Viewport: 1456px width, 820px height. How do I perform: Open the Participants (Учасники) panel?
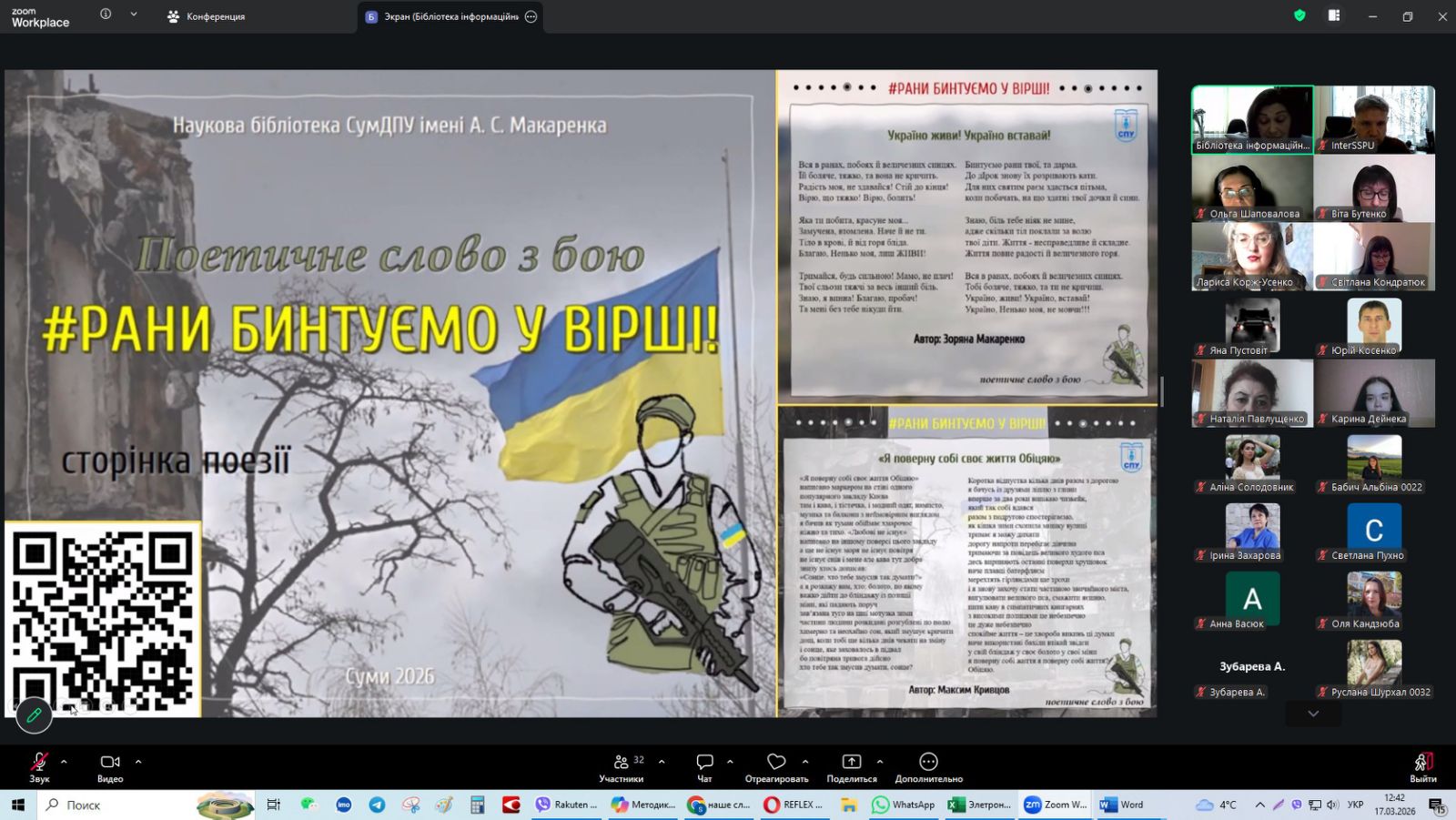[622, 763]
